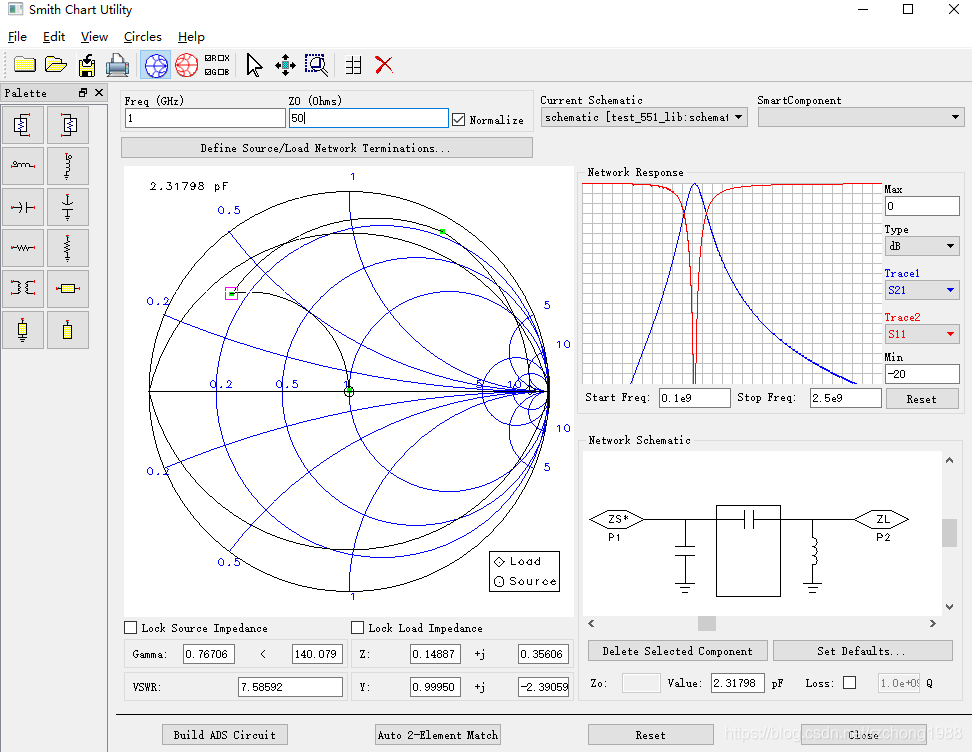The width and height of the screenshot is (972, 752).
Task: Pick the open stub component
Action: (x=68, y=330)
